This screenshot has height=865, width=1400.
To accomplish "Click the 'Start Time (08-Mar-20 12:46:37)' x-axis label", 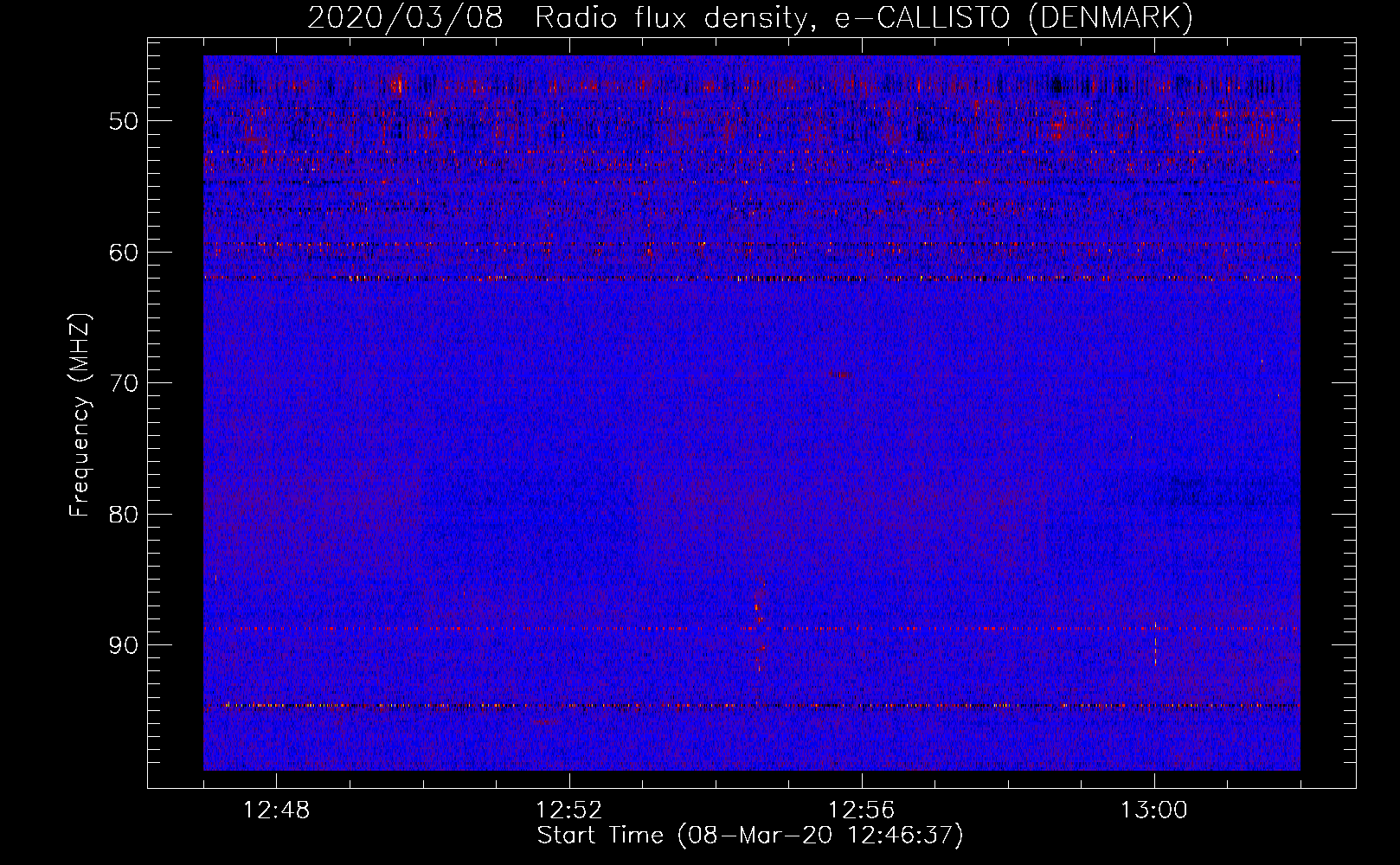I will [x=749, y=836].
